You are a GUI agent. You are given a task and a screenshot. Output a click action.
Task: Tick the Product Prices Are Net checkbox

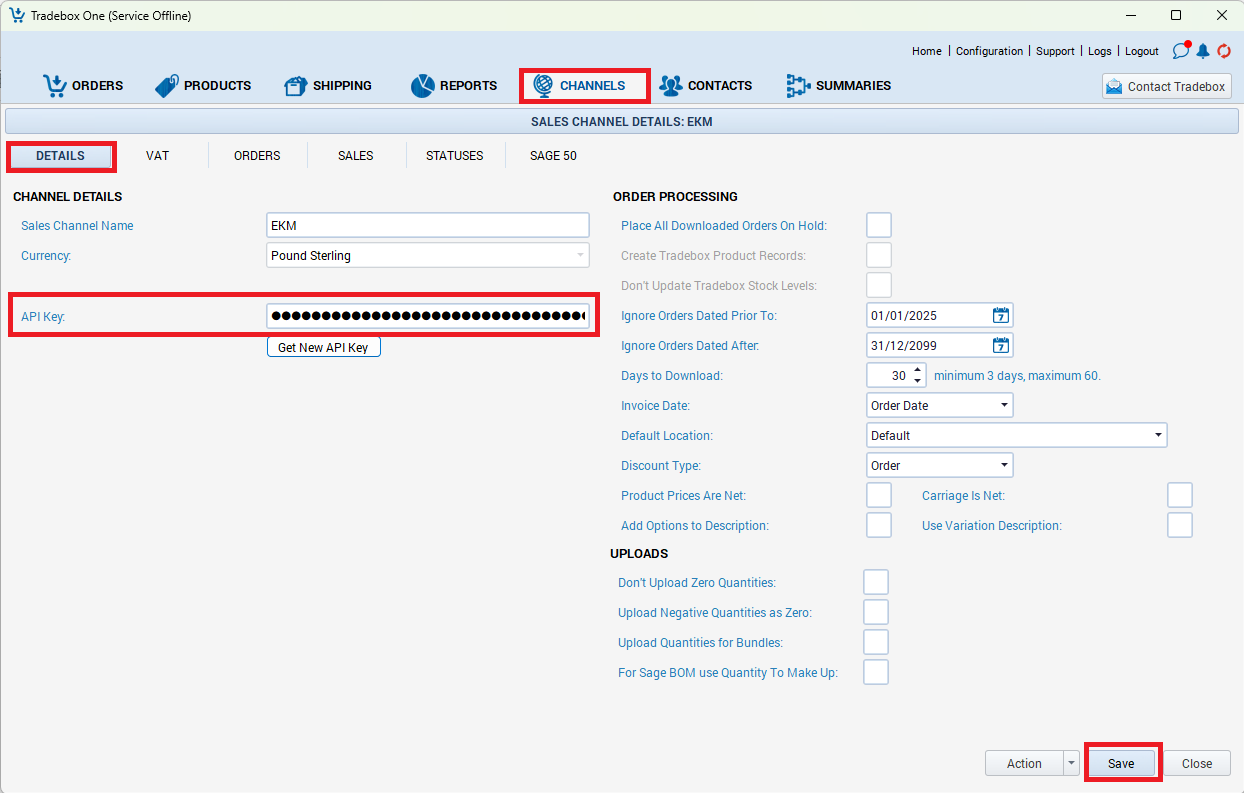pos(879,496)
